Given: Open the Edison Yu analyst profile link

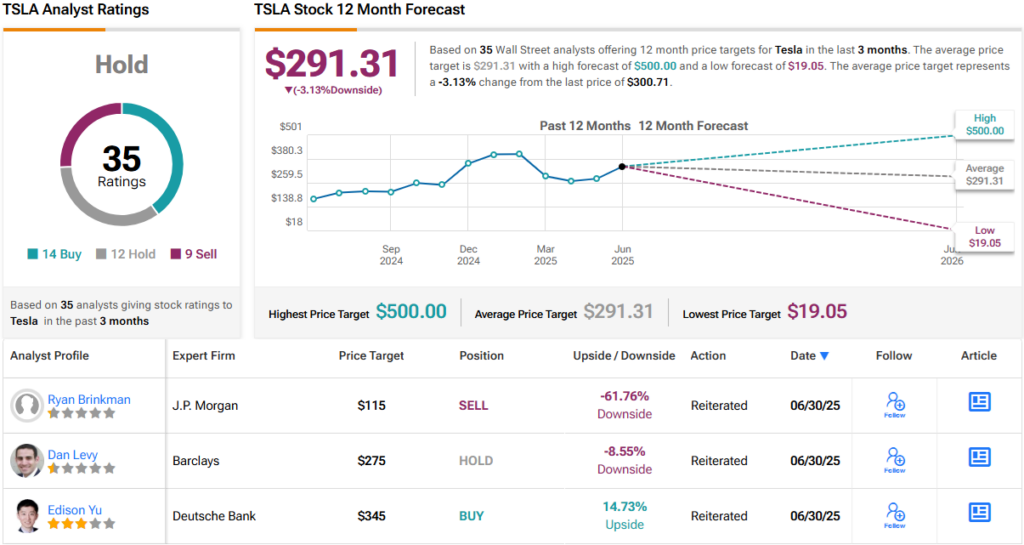Looking at the screenshot, I should click(x=74, y=510).
